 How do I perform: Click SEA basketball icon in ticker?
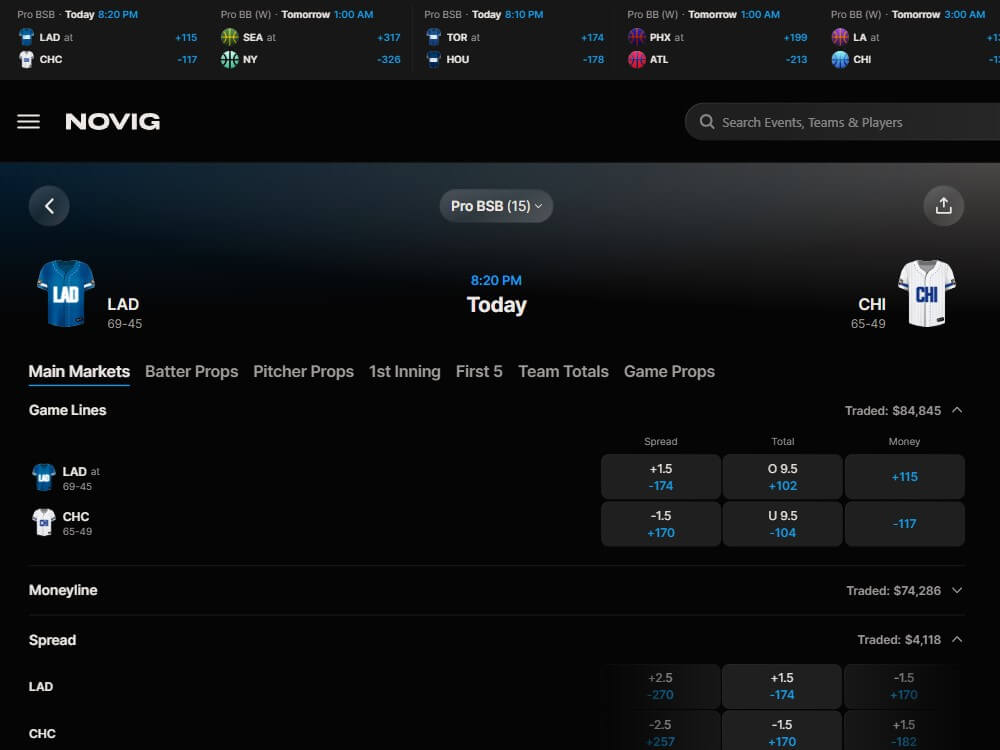tap(230, 37)
